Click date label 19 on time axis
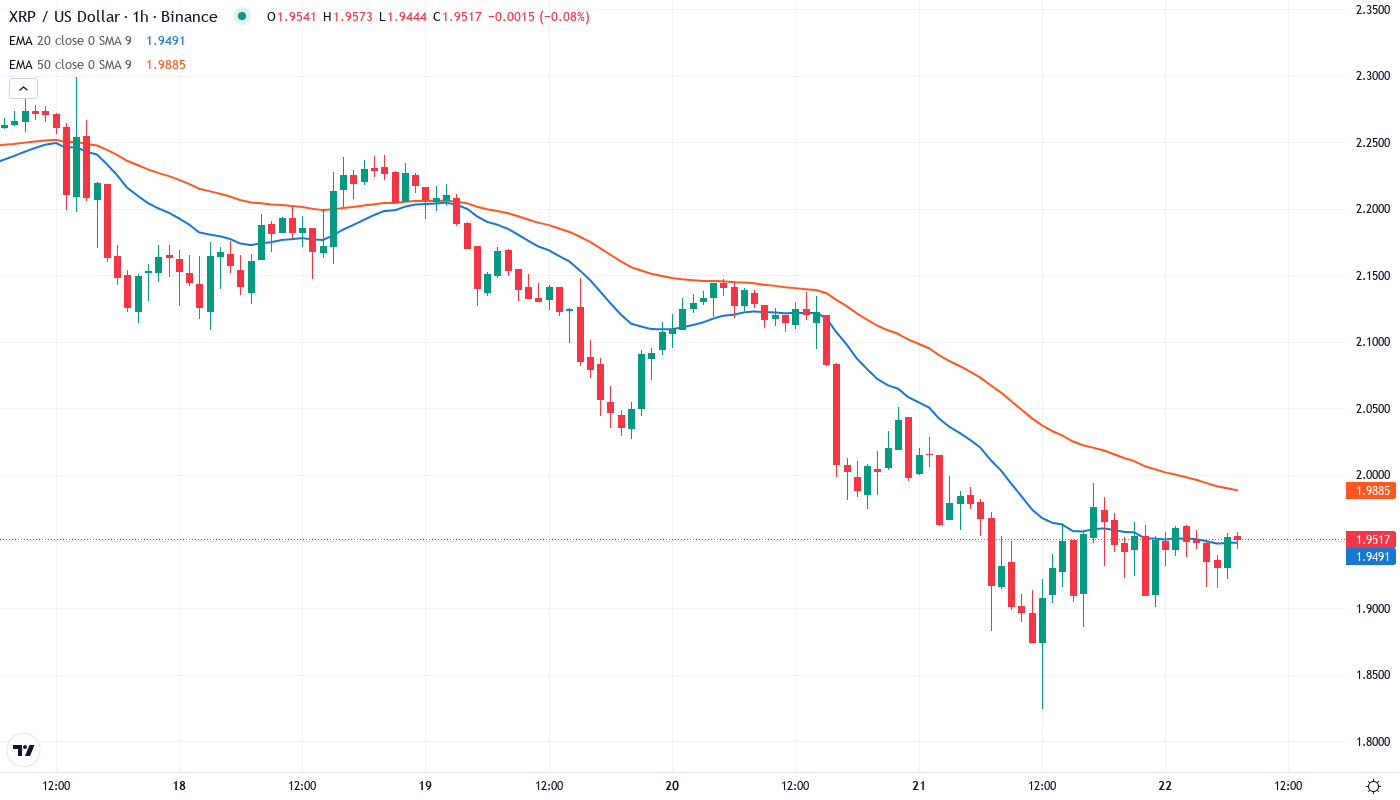The image size is (1400, 800). click(x=425, y=786)
